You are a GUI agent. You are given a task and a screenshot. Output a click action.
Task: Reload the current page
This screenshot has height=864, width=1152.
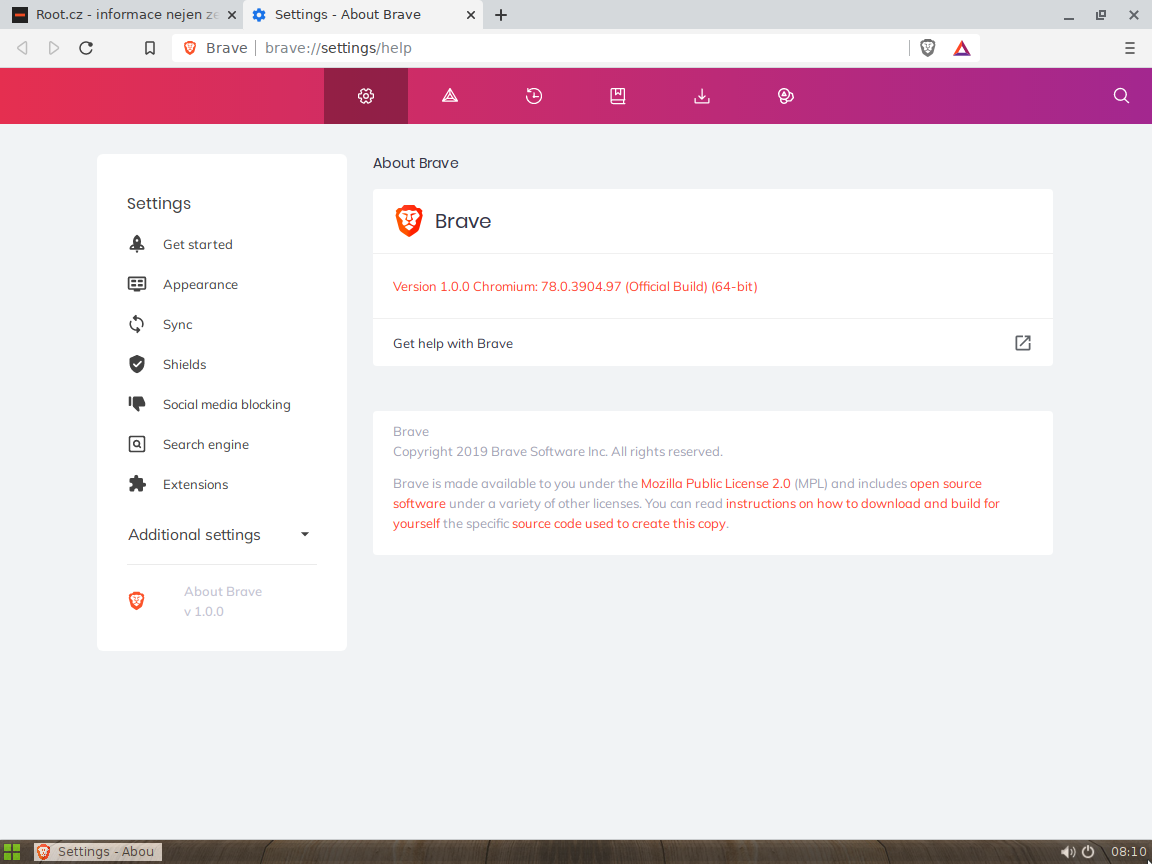point(86,47)
